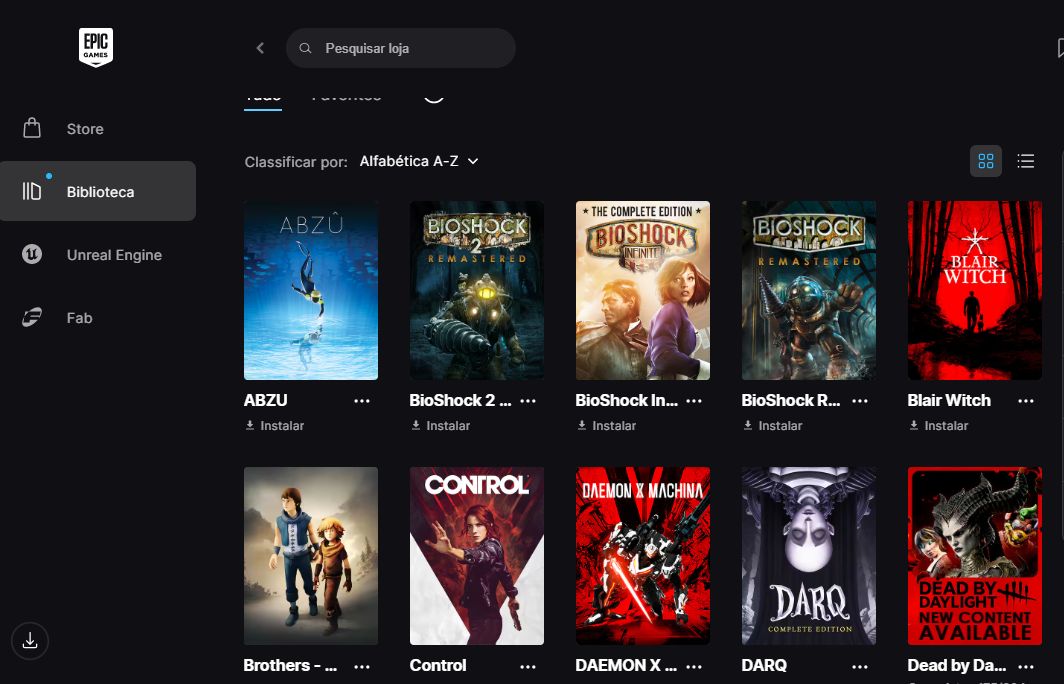
Task: Open the Control cover art
Action: point(477,556)
